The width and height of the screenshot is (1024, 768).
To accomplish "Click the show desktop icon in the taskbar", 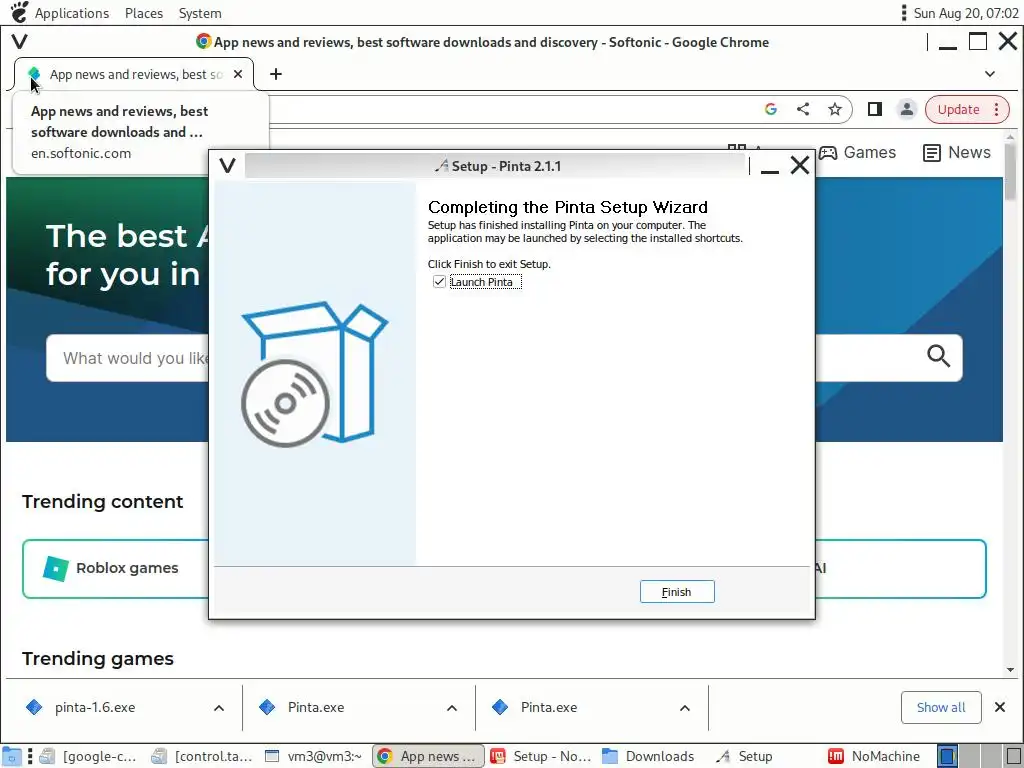I will pos(11,756).
